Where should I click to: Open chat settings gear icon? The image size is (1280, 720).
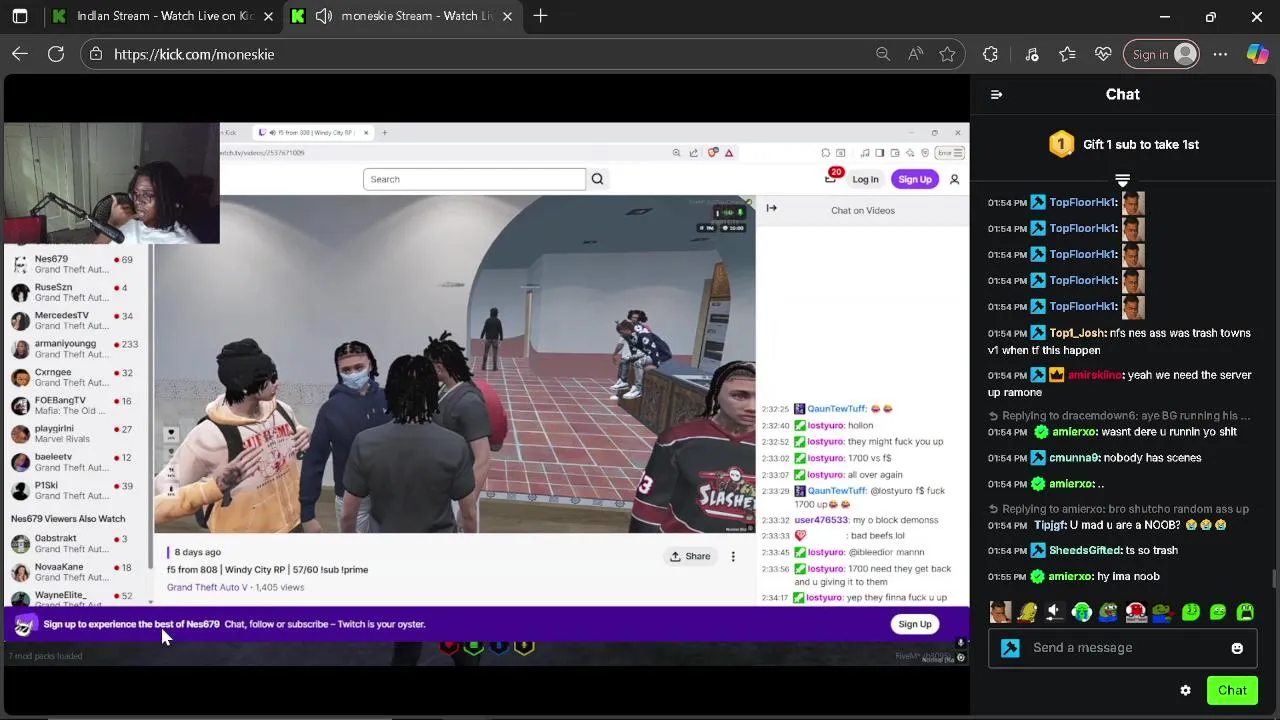click(1185, 690)
